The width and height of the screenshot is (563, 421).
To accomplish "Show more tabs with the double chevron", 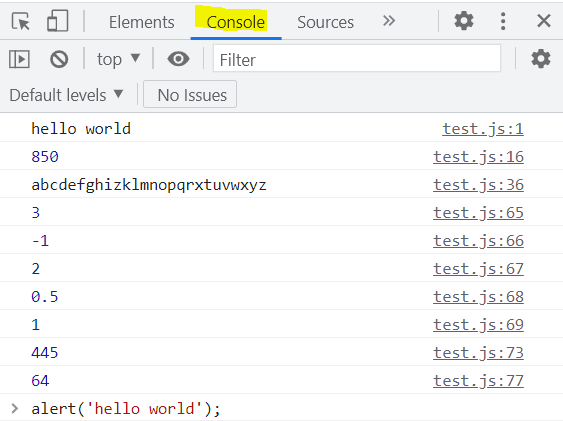I will click(x=389, y=21).
